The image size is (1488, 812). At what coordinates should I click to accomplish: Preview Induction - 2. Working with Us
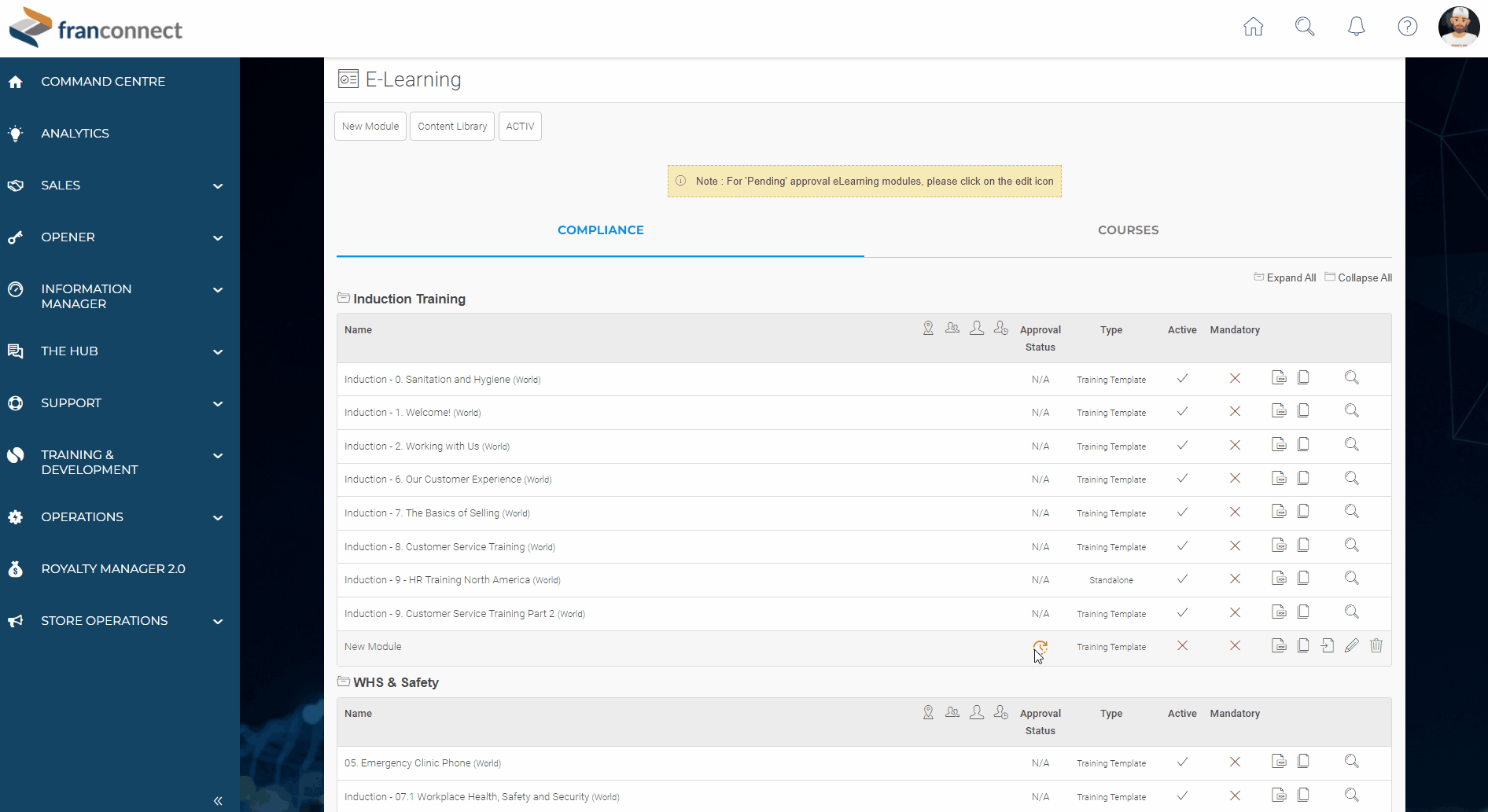coord(1351,445)
